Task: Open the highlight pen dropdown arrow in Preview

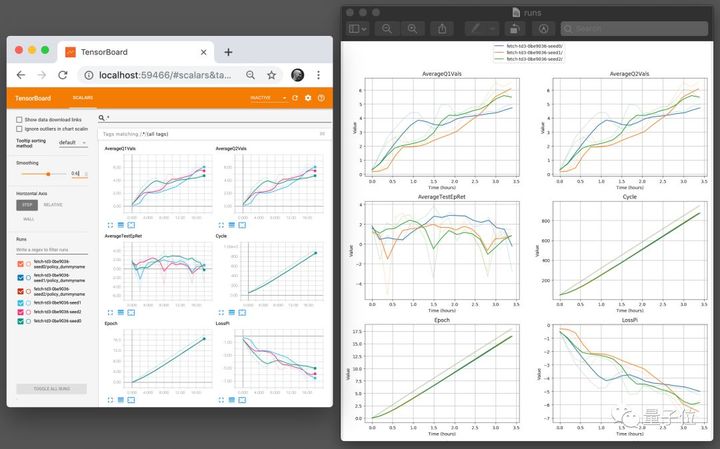Action: point(493,29)
